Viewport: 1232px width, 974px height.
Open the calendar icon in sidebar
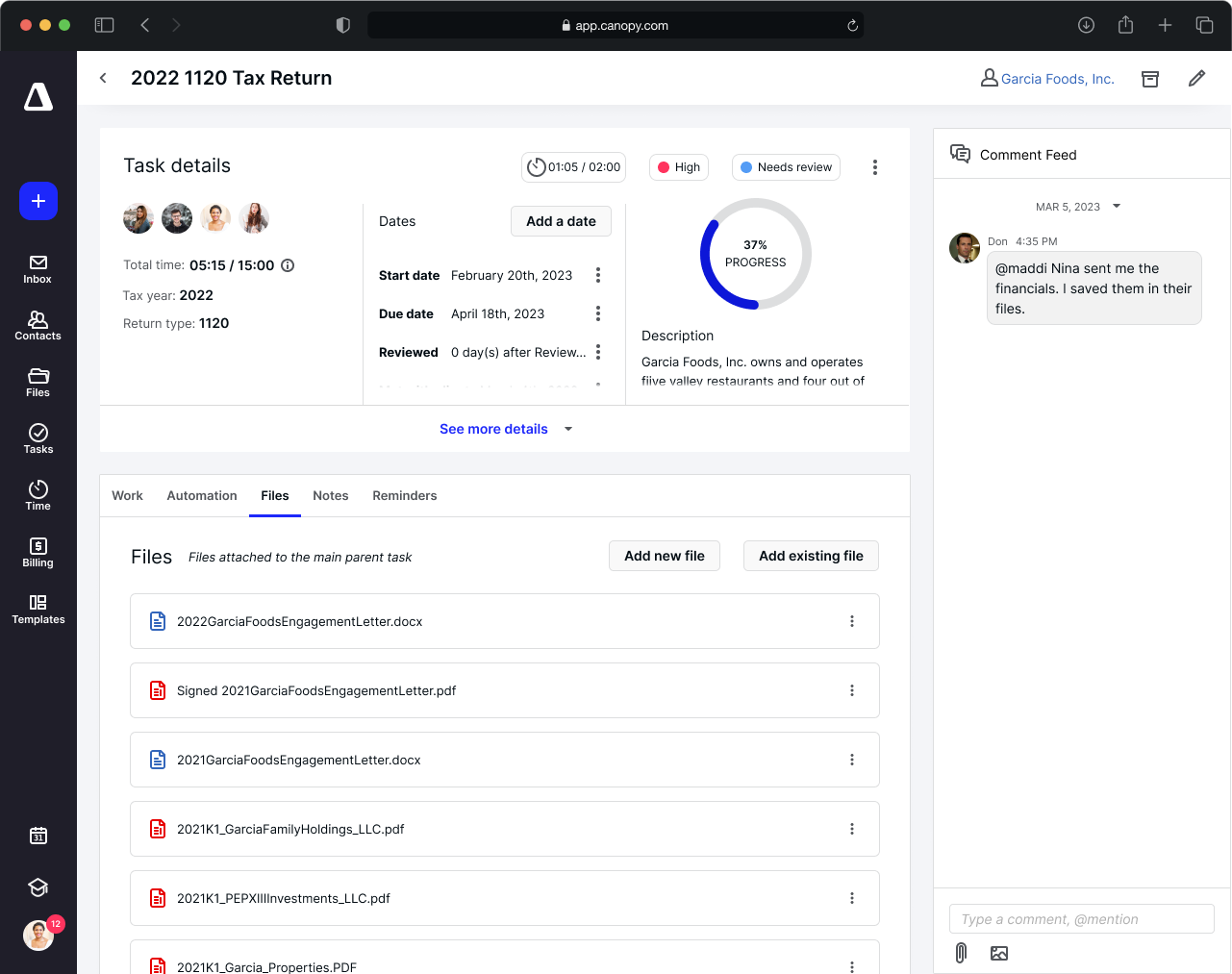click(x=38, y=836)
